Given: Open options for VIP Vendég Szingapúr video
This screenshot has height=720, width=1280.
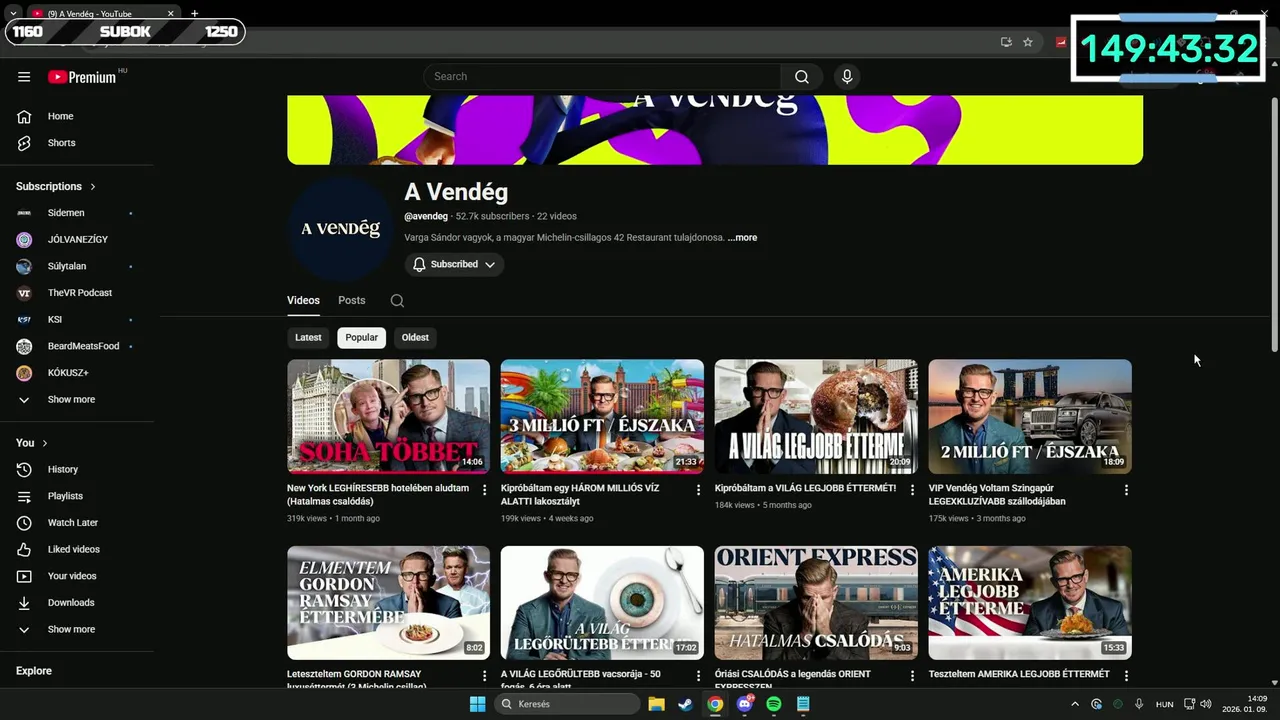Looking at the screenshot, I should coord(1126,490).
